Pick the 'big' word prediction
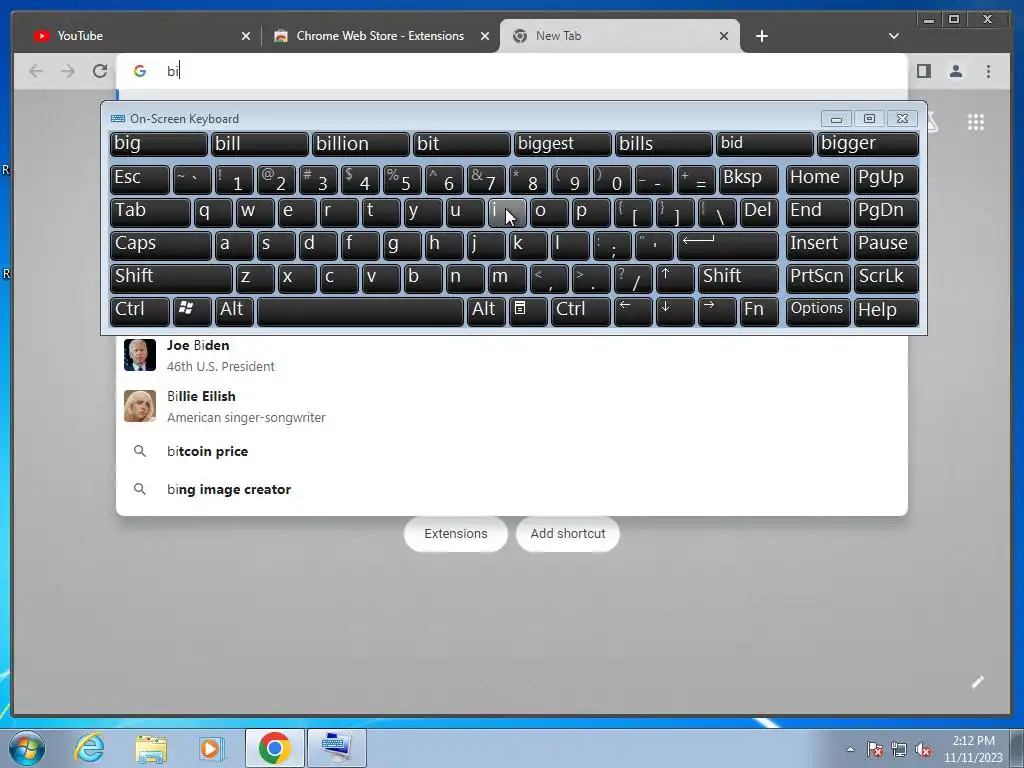 [x=159, y=144]
